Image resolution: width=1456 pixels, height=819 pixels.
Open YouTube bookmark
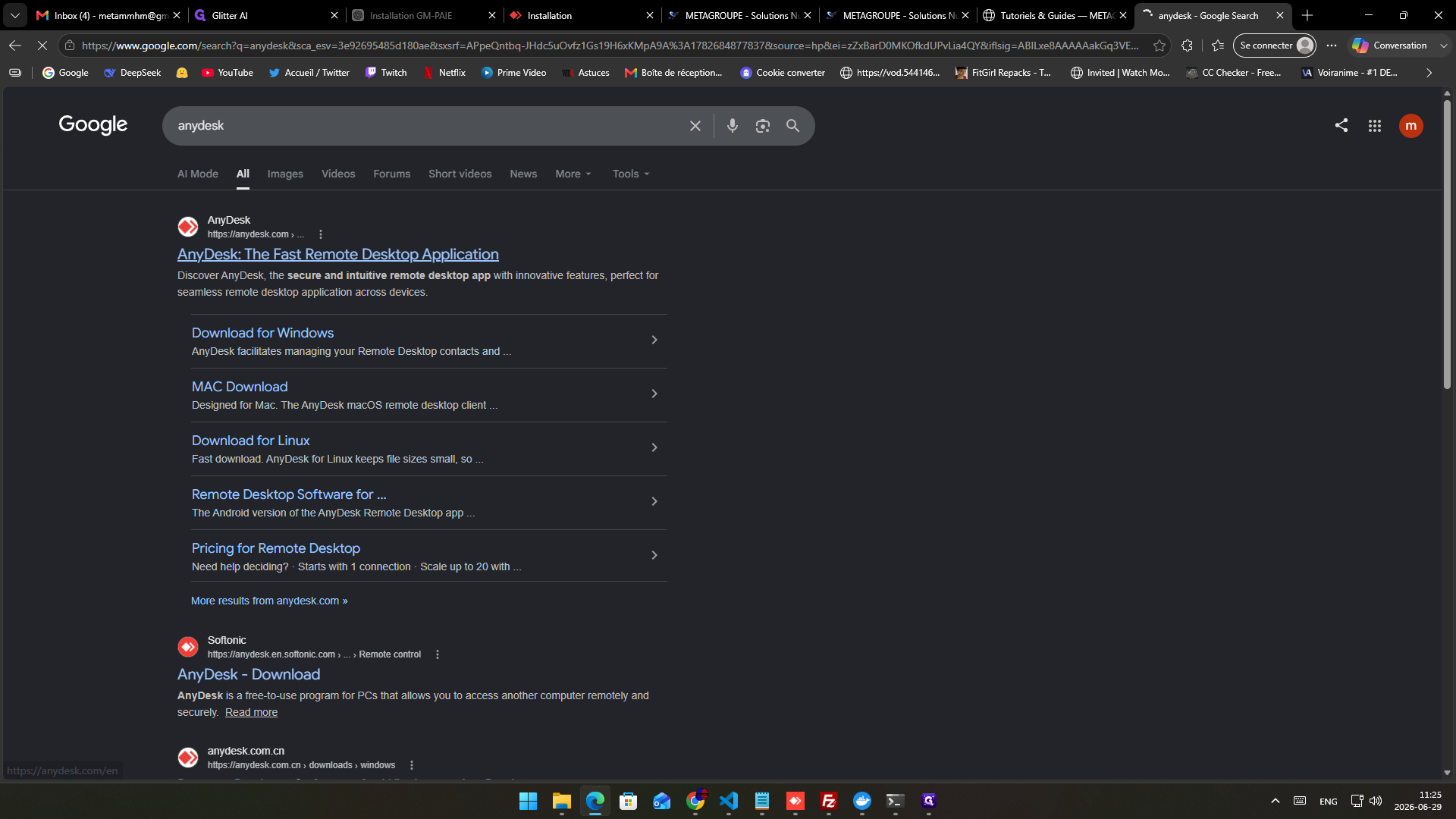click(x=227, y=73)
